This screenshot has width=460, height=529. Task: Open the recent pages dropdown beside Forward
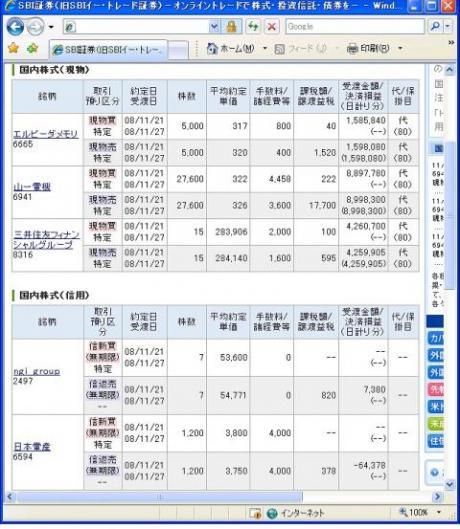click(51, 27)
